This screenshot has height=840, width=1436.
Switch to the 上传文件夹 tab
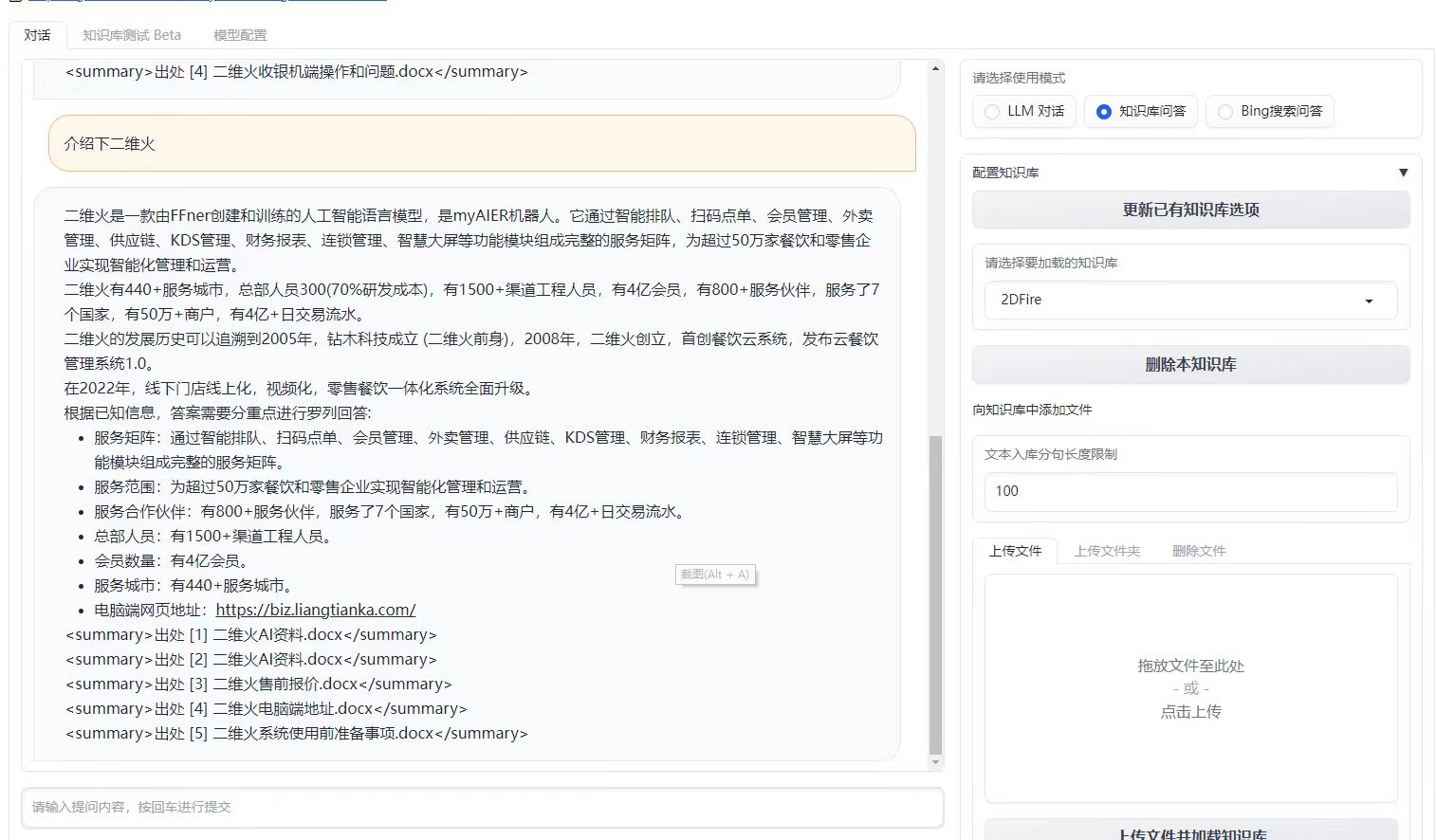pos(1107,551)
